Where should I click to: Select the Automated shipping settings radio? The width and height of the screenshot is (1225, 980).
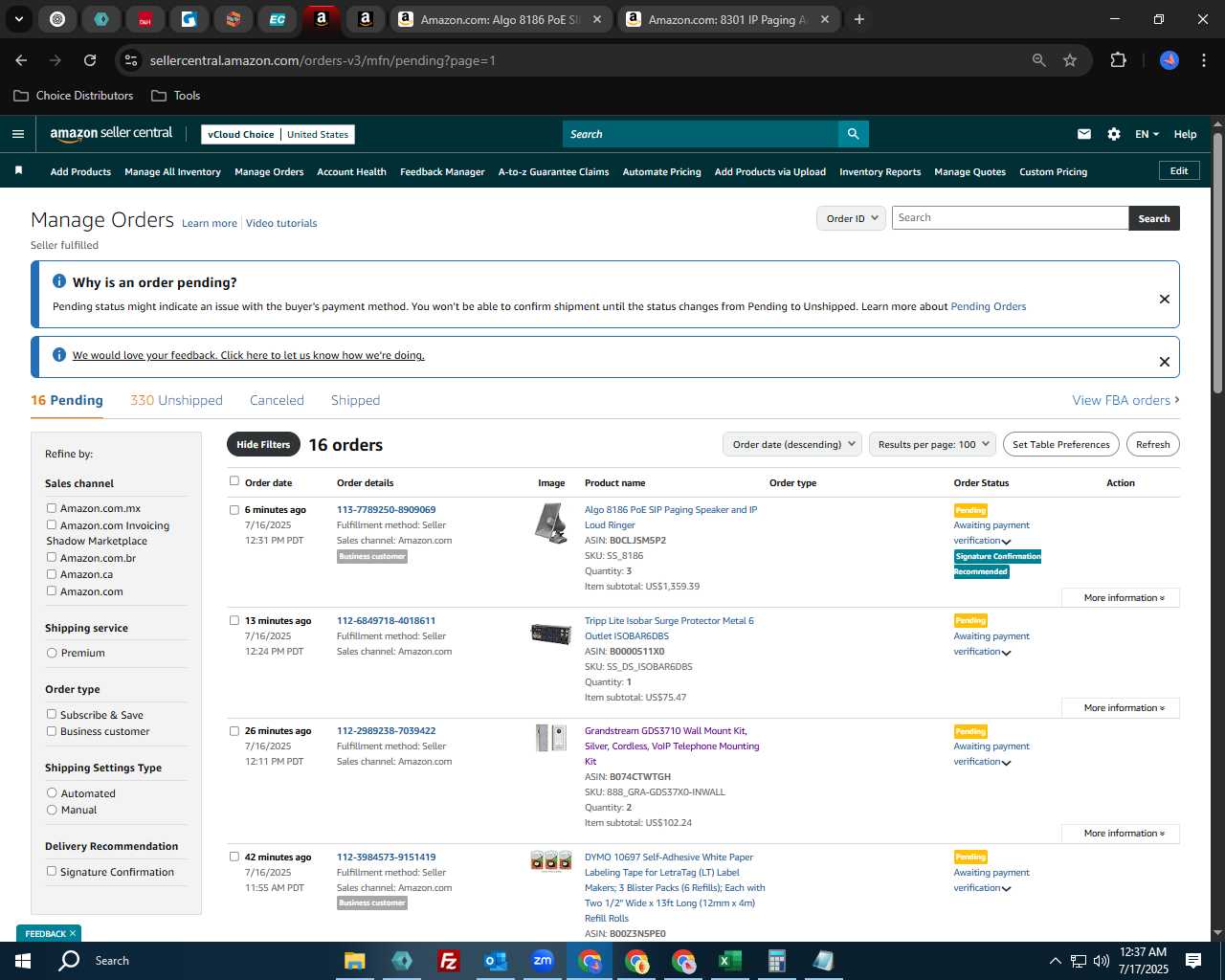tap(52, 792)
